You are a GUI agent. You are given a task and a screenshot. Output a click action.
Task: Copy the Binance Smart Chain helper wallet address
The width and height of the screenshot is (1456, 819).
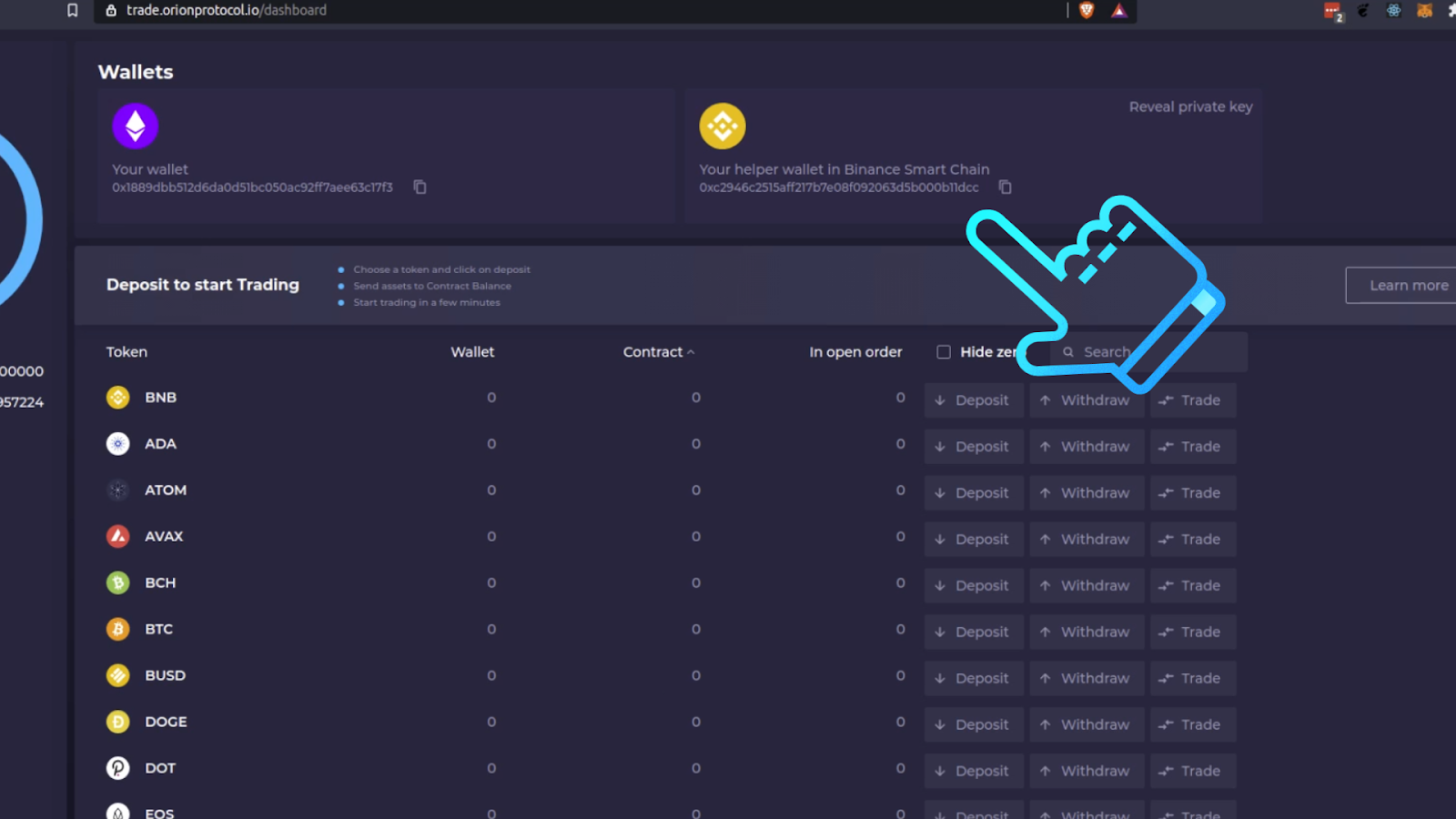pos(1005,187)
